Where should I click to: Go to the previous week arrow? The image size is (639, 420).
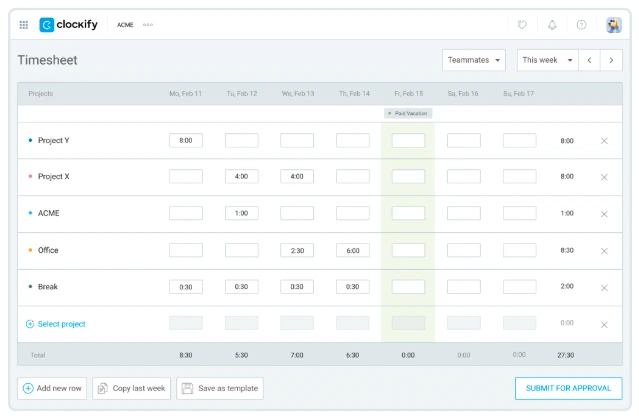tap(589, 60)
